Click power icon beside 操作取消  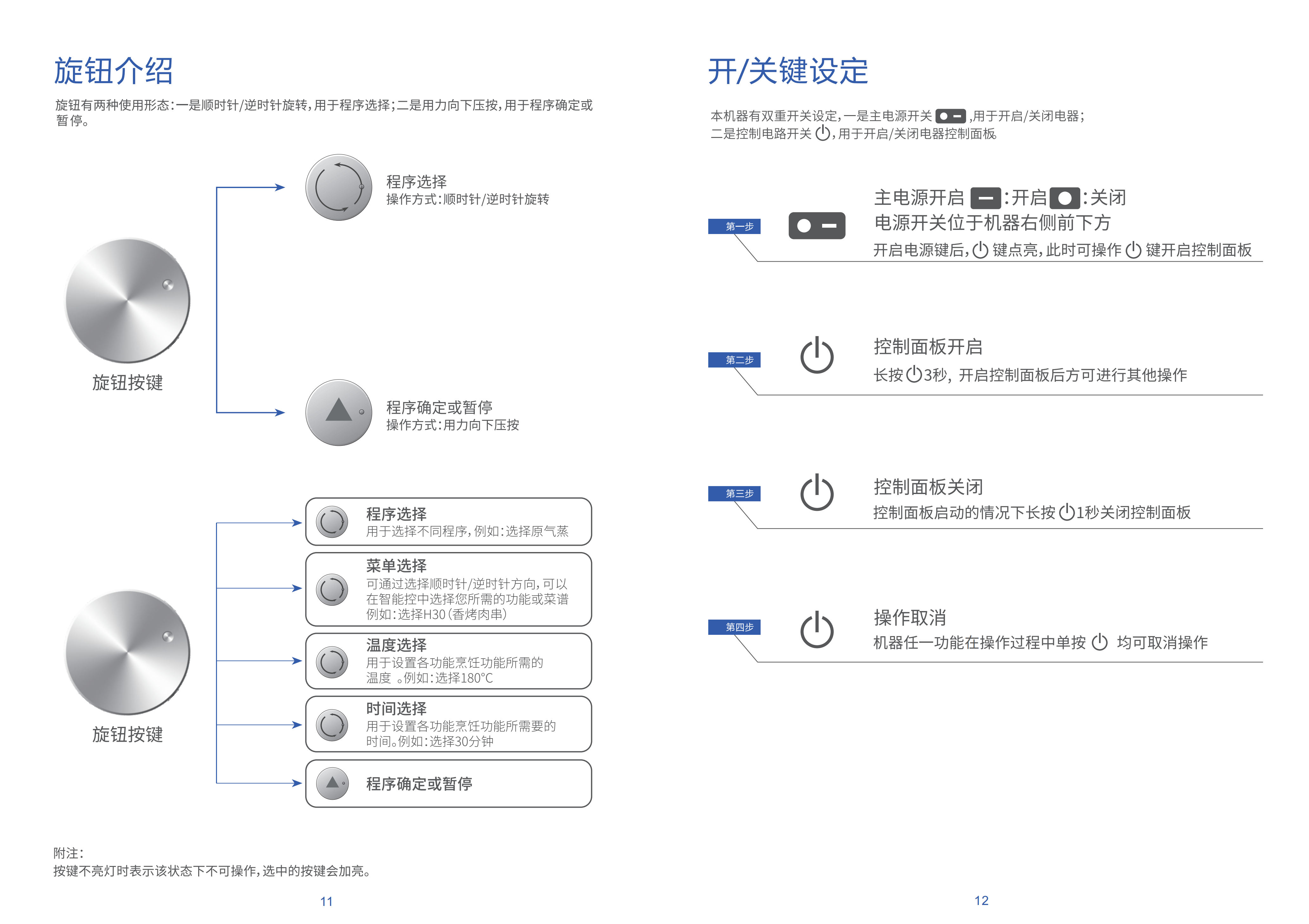point(816,630)
